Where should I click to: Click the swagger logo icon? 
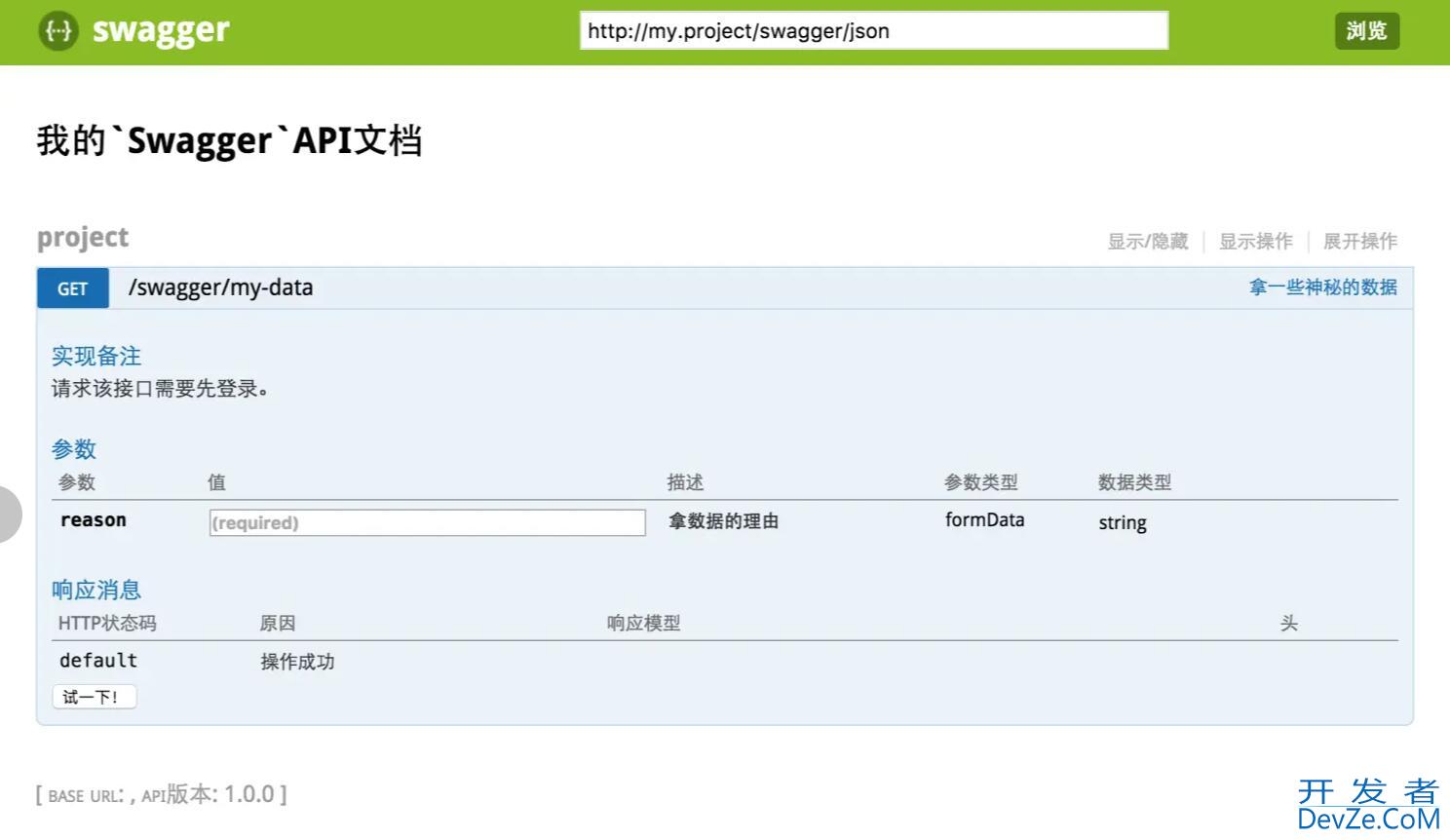tap(57, 31)
